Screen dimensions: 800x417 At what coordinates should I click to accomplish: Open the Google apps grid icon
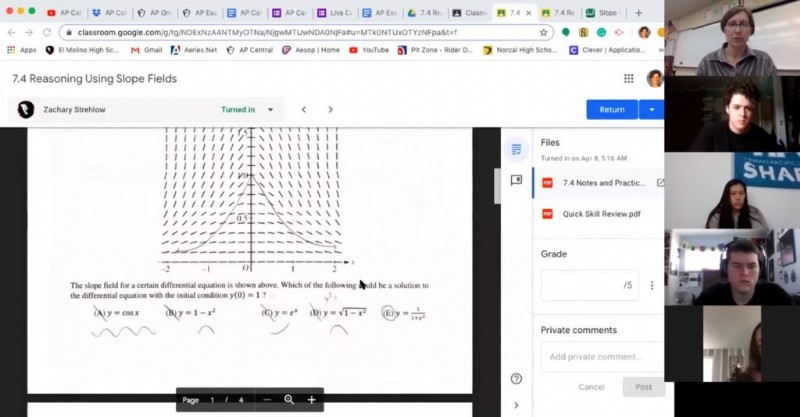pyautogui.click(x=628, y=79)
